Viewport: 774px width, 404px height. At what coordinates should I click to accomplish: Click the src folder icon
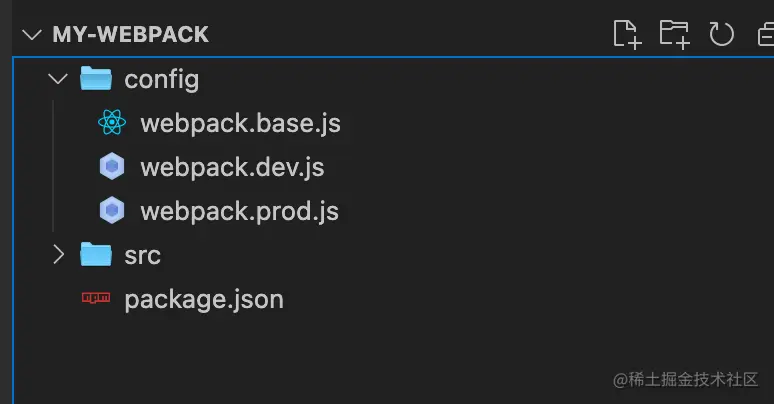(x=96, y=255)
